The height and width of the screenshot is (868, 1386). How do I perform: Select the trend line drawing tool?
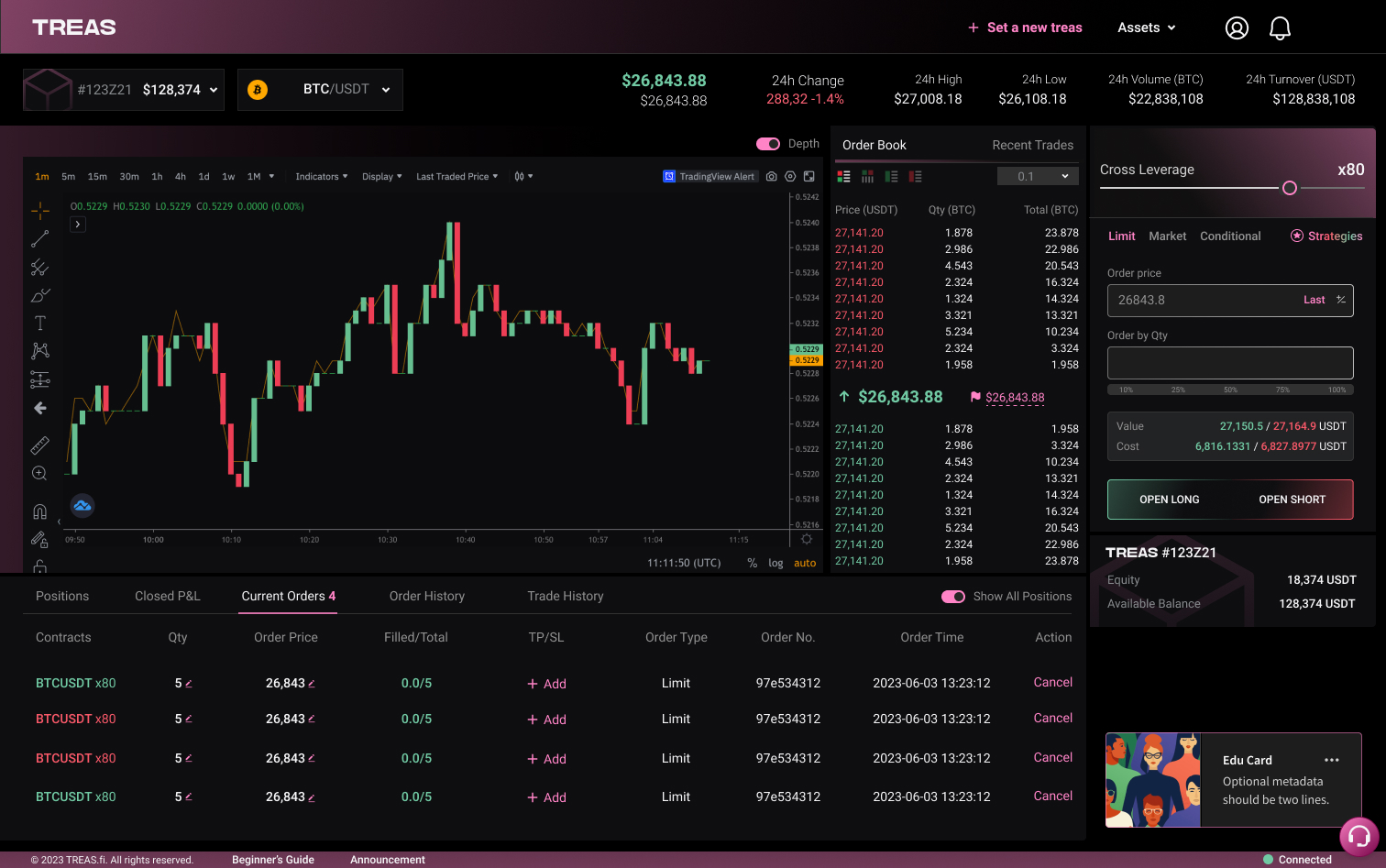tap(40, 239)
